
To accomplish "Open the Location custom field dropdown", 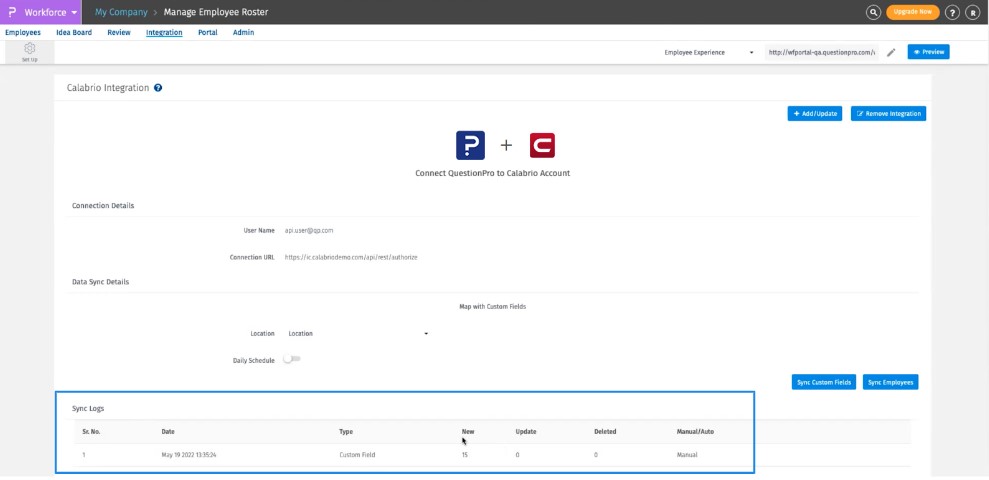I will point(357,333).
